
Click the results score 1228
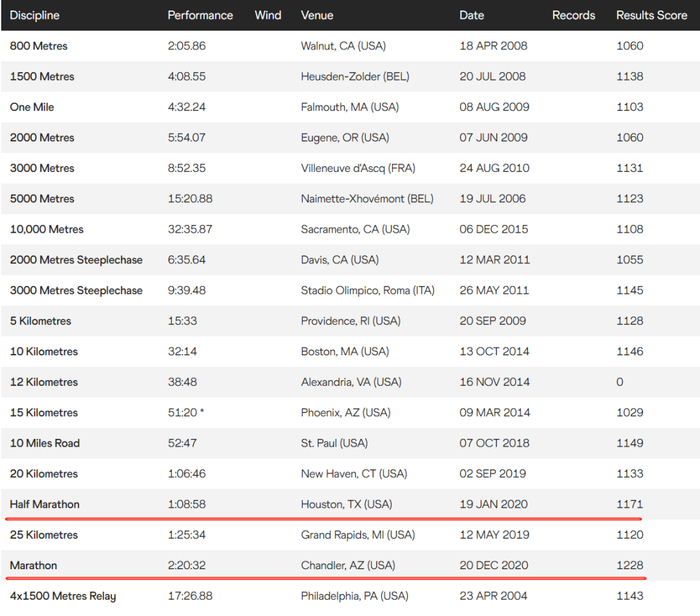[x=631, y=565]
